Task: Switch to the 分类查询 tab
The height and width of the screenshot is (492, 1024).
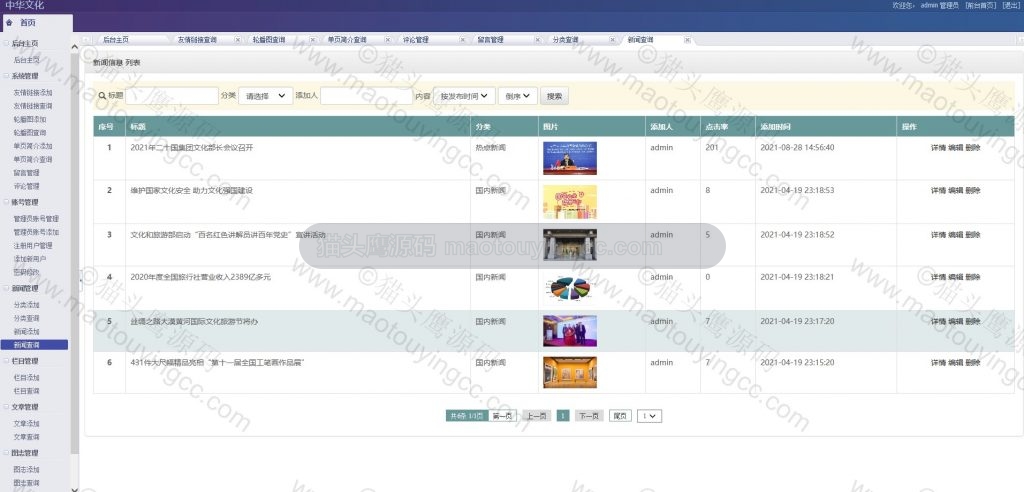Action: (566, 40)
